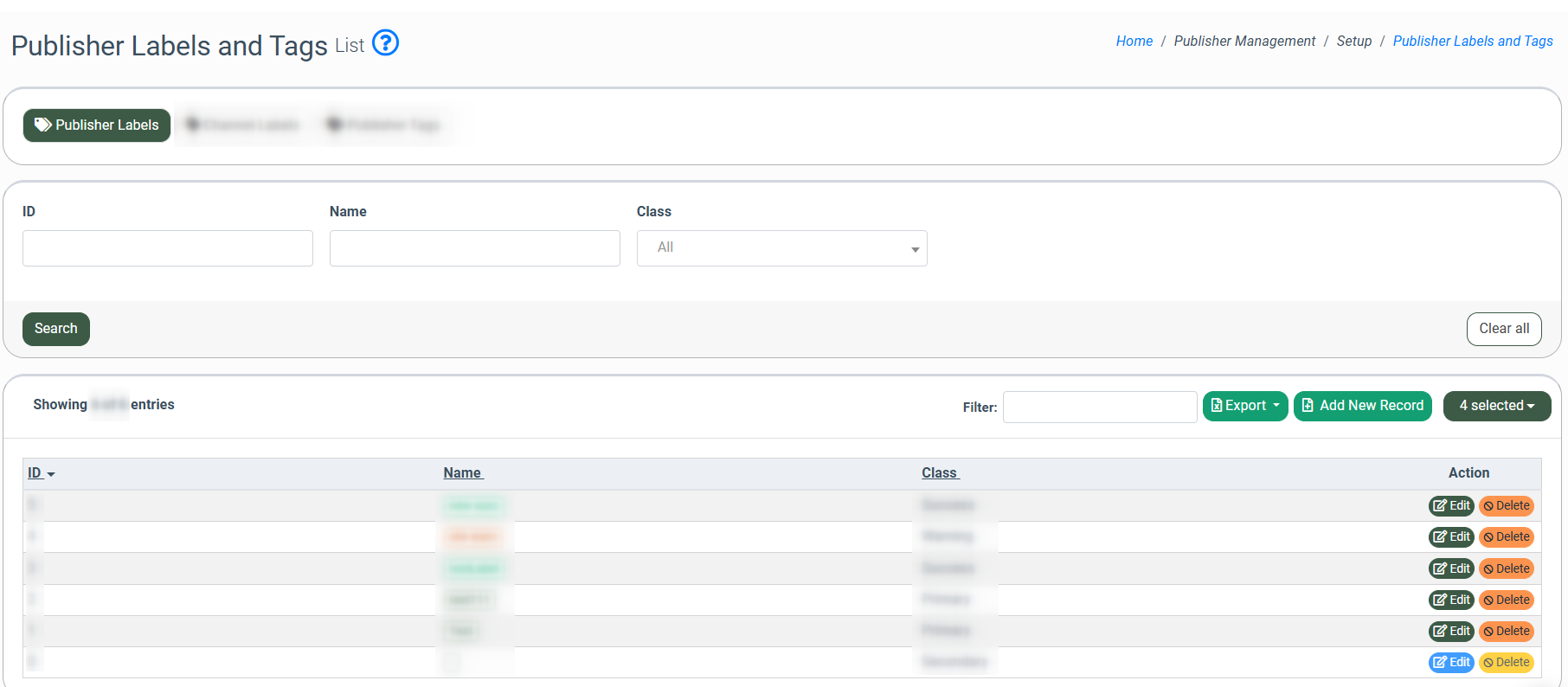This screenshot has height=687, width=1568.
Task: Click Add New Record button
Action: tap(1362, 406)
